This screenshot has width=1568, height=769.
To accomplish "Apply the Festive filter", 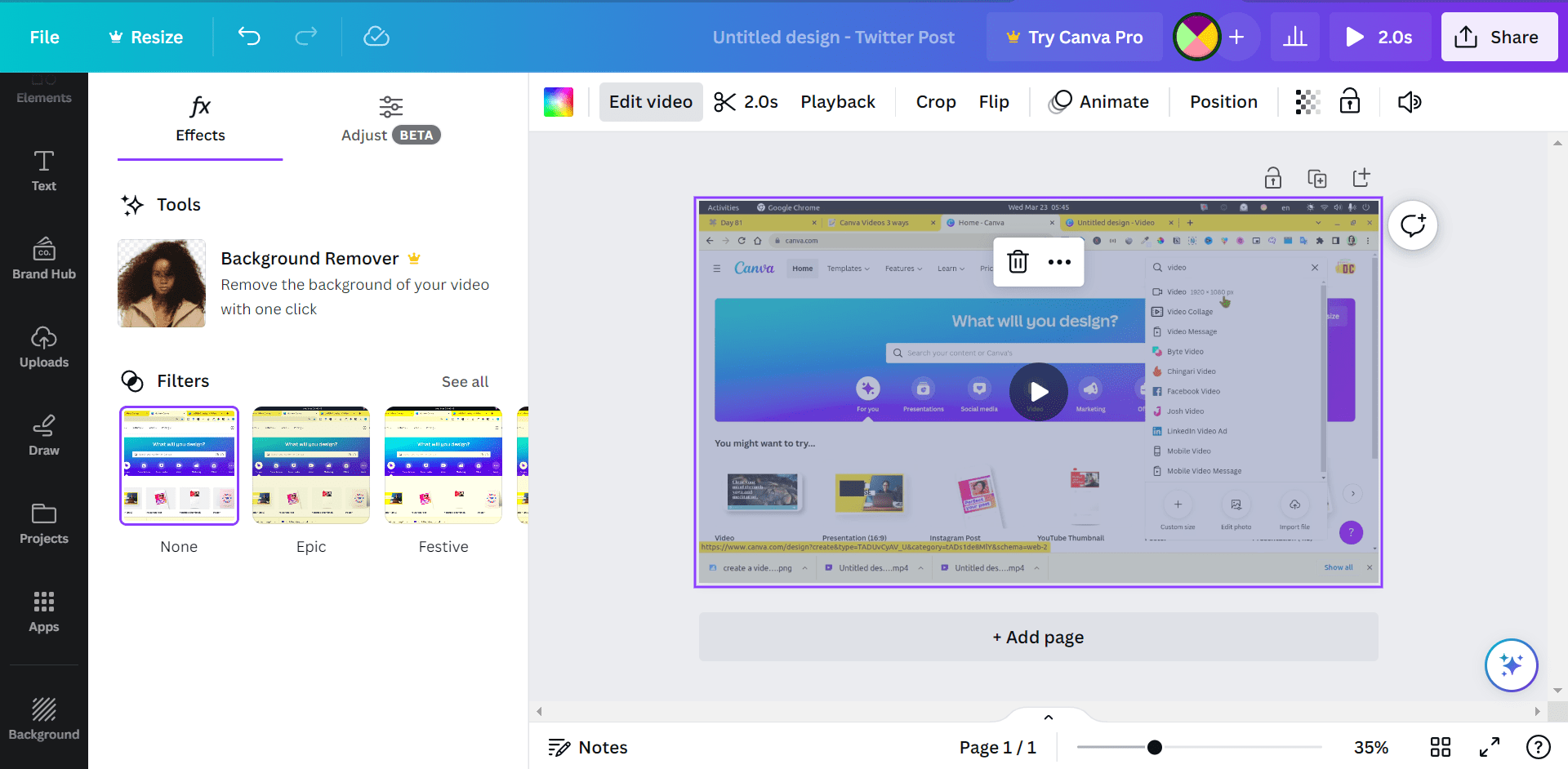I will pyautogui.click(x=443, y=465).
